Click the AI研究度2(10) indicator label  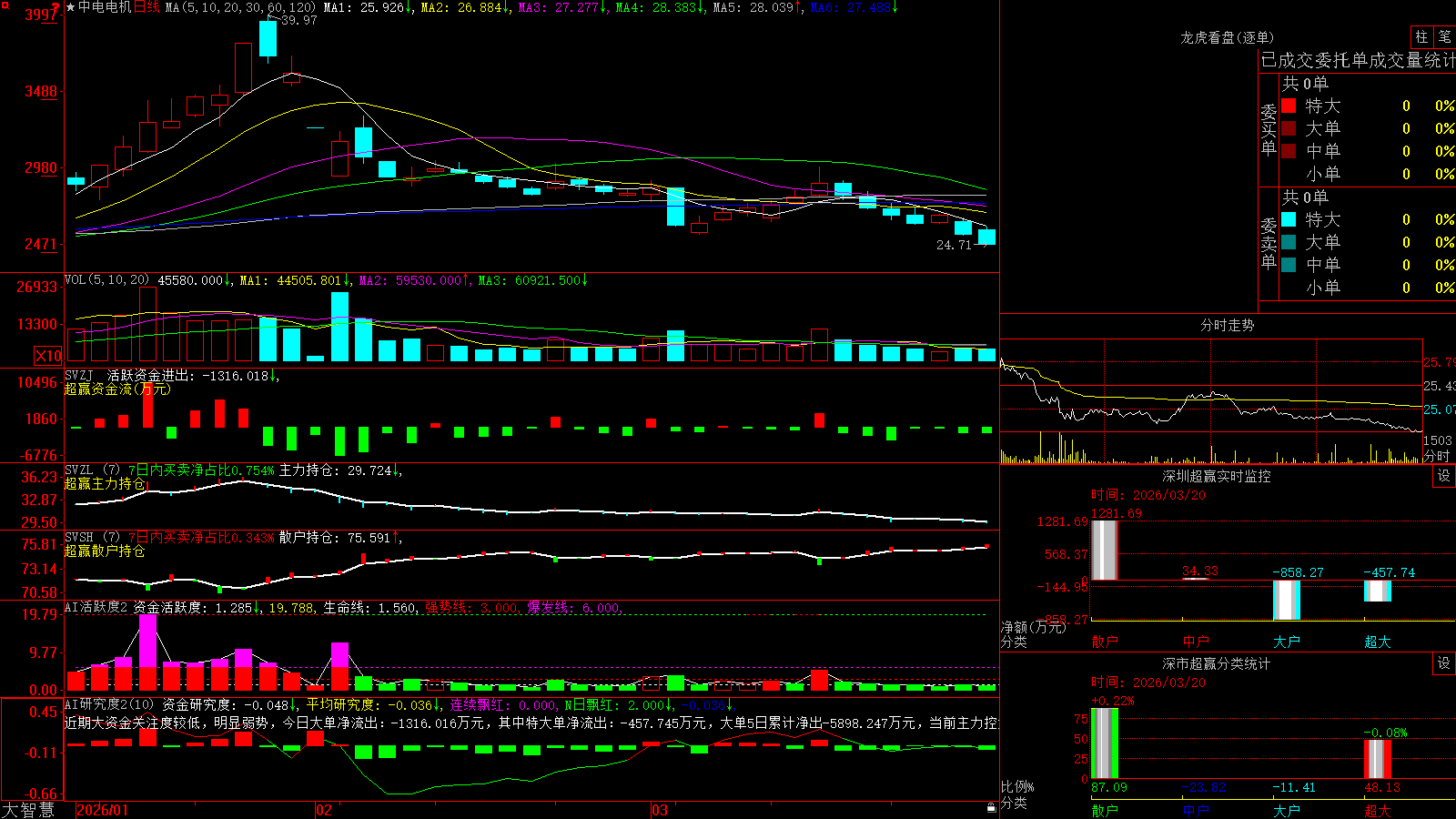[109, 704]
